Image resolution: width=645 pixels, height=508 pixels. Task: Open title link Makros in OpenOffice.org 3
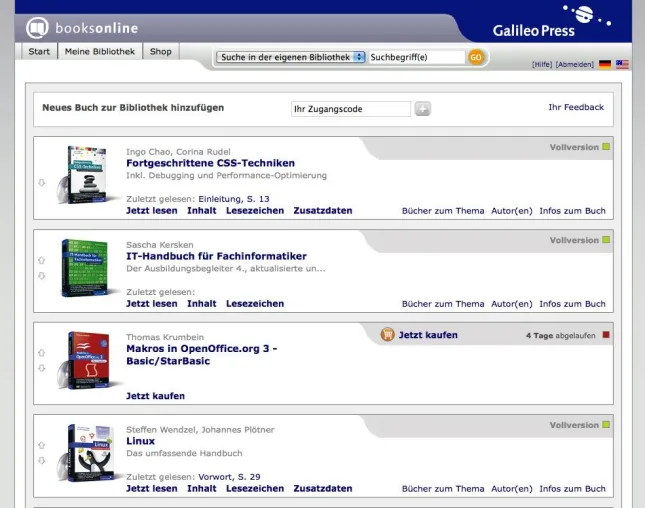pyautogui.click(x=202, y=355)
